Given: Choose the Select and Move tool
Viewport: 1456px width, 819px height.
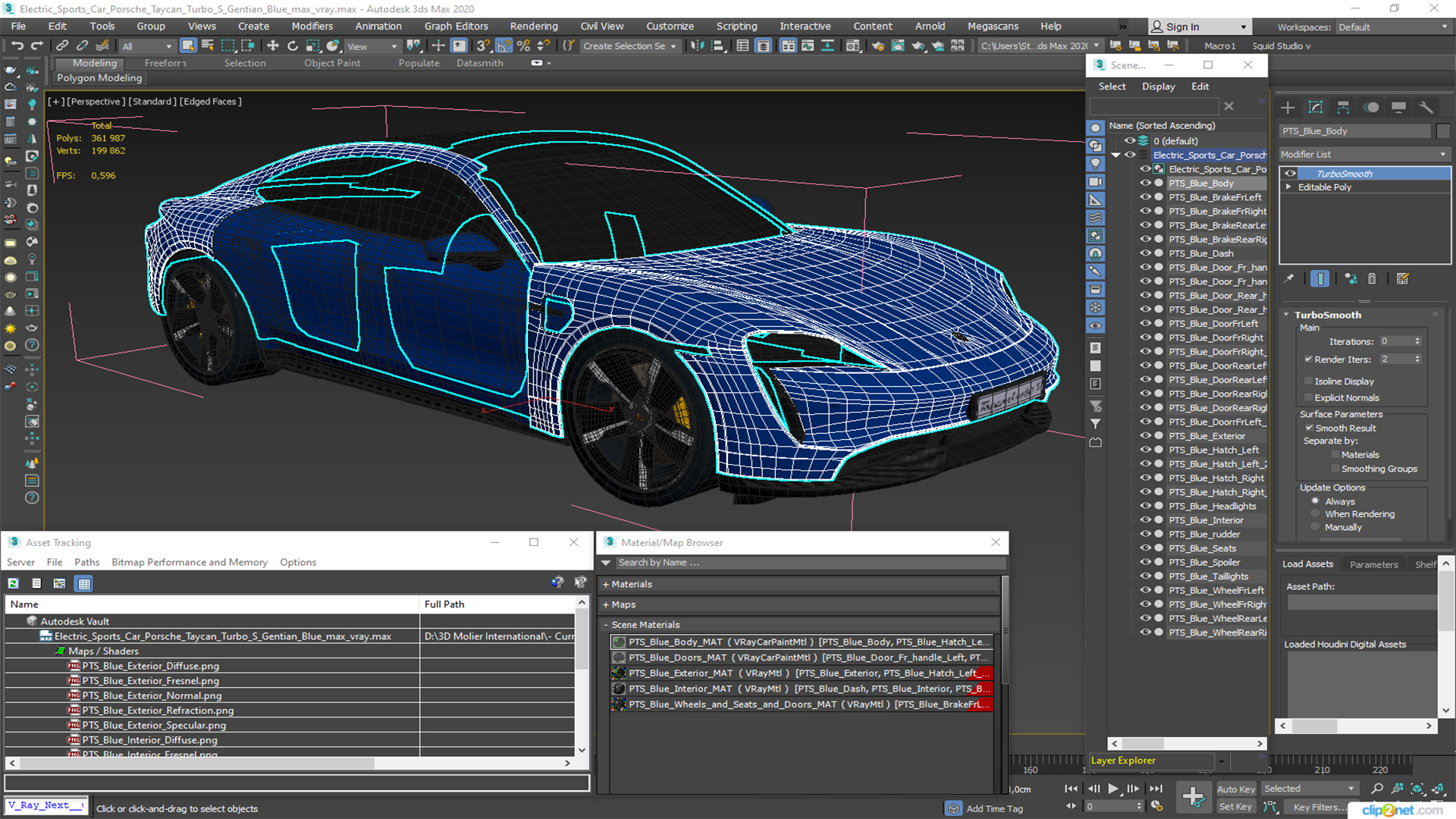Looking at the screenshot, I should pyautogui.click(x=273, y=46).
